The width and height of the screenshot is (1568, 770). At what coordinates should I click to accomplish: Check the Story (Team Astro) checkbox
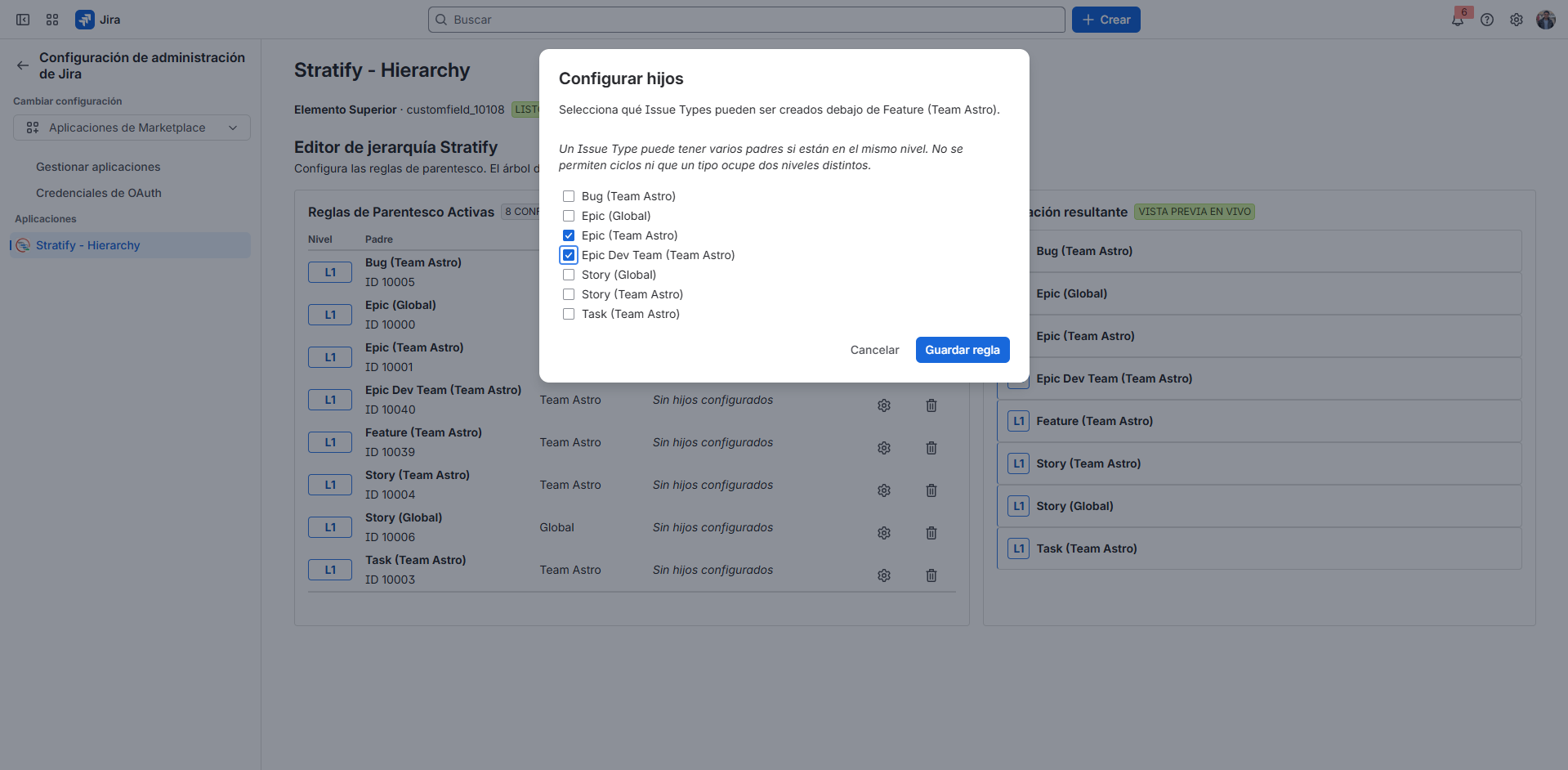[x=569, y=294]
